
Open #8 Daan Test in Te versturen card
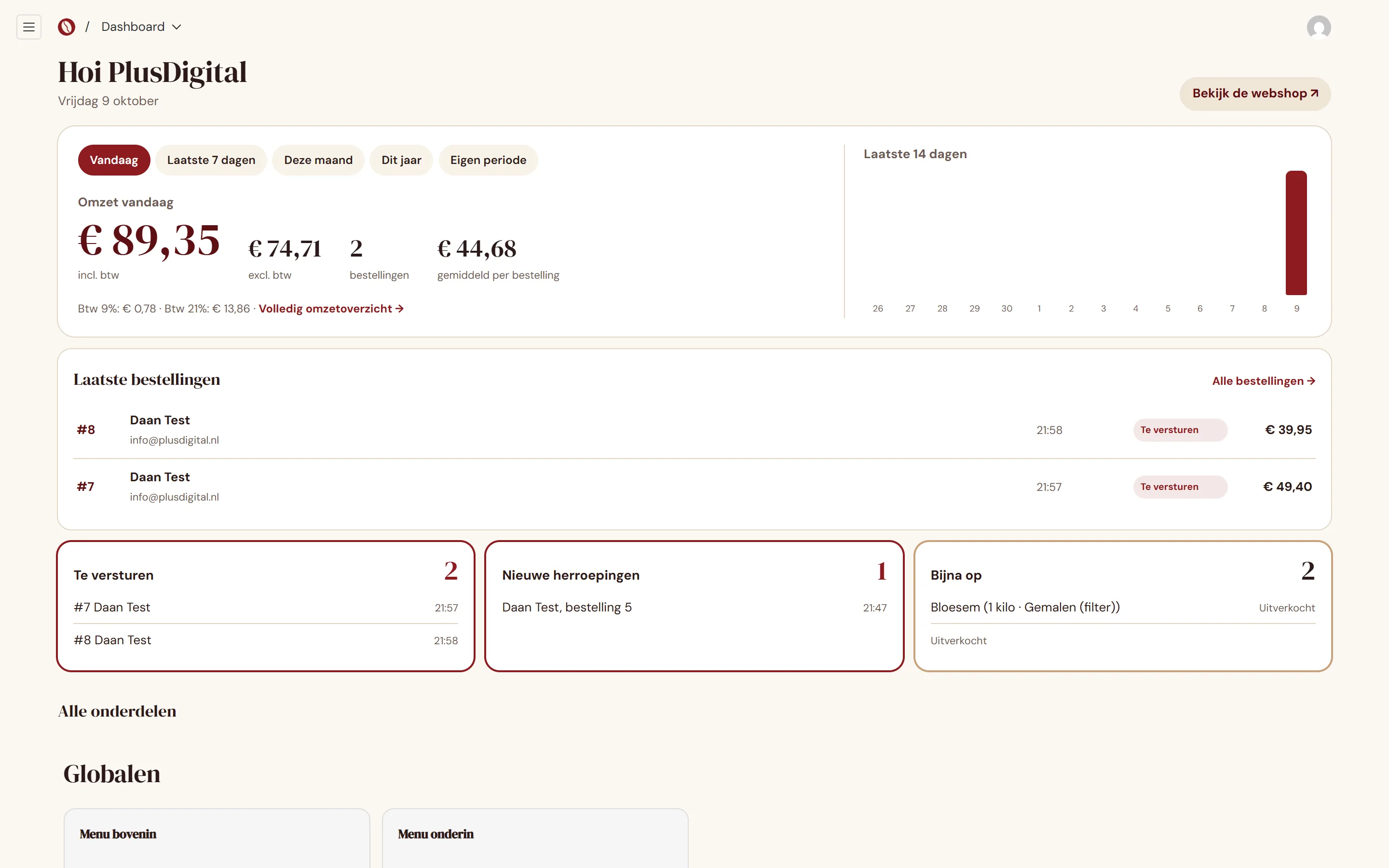click(266, 640)
